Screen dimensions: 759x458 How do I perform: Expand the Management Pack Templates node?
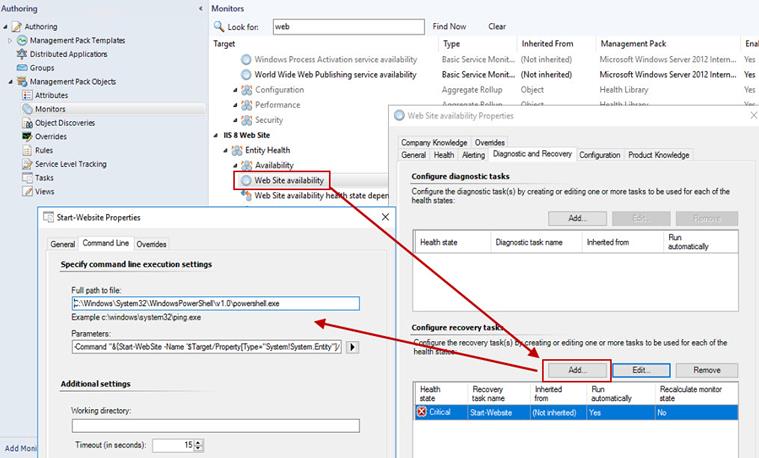(x=10, y=40)
